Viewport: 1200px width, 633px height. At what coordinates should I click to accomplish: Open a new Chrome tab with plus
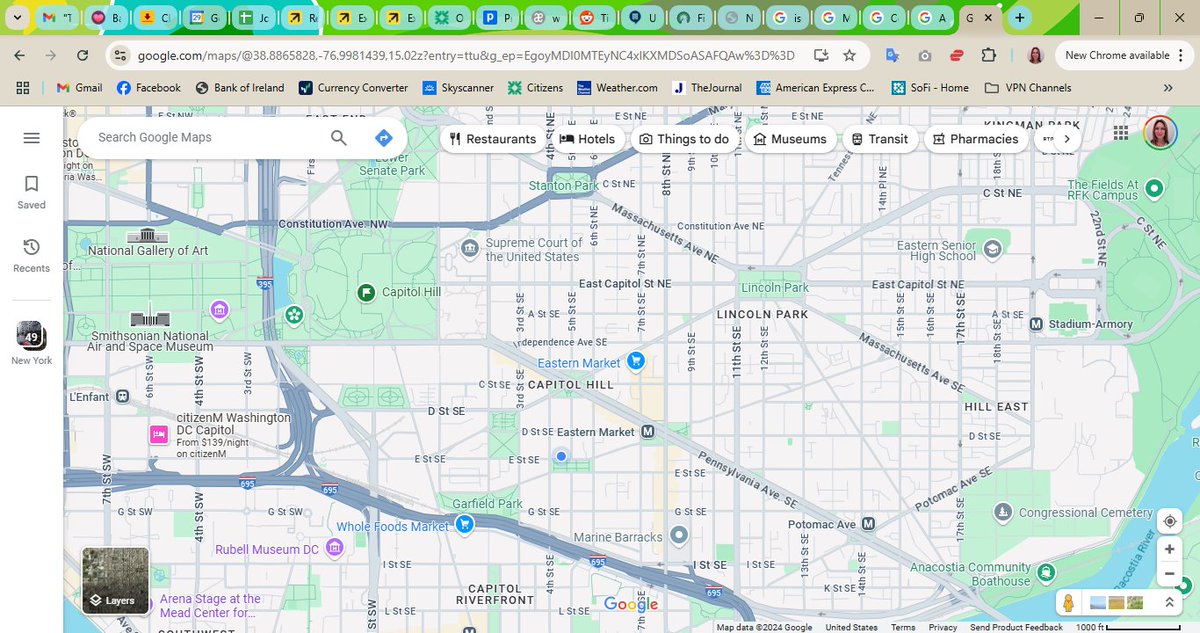pos(1019,18)
